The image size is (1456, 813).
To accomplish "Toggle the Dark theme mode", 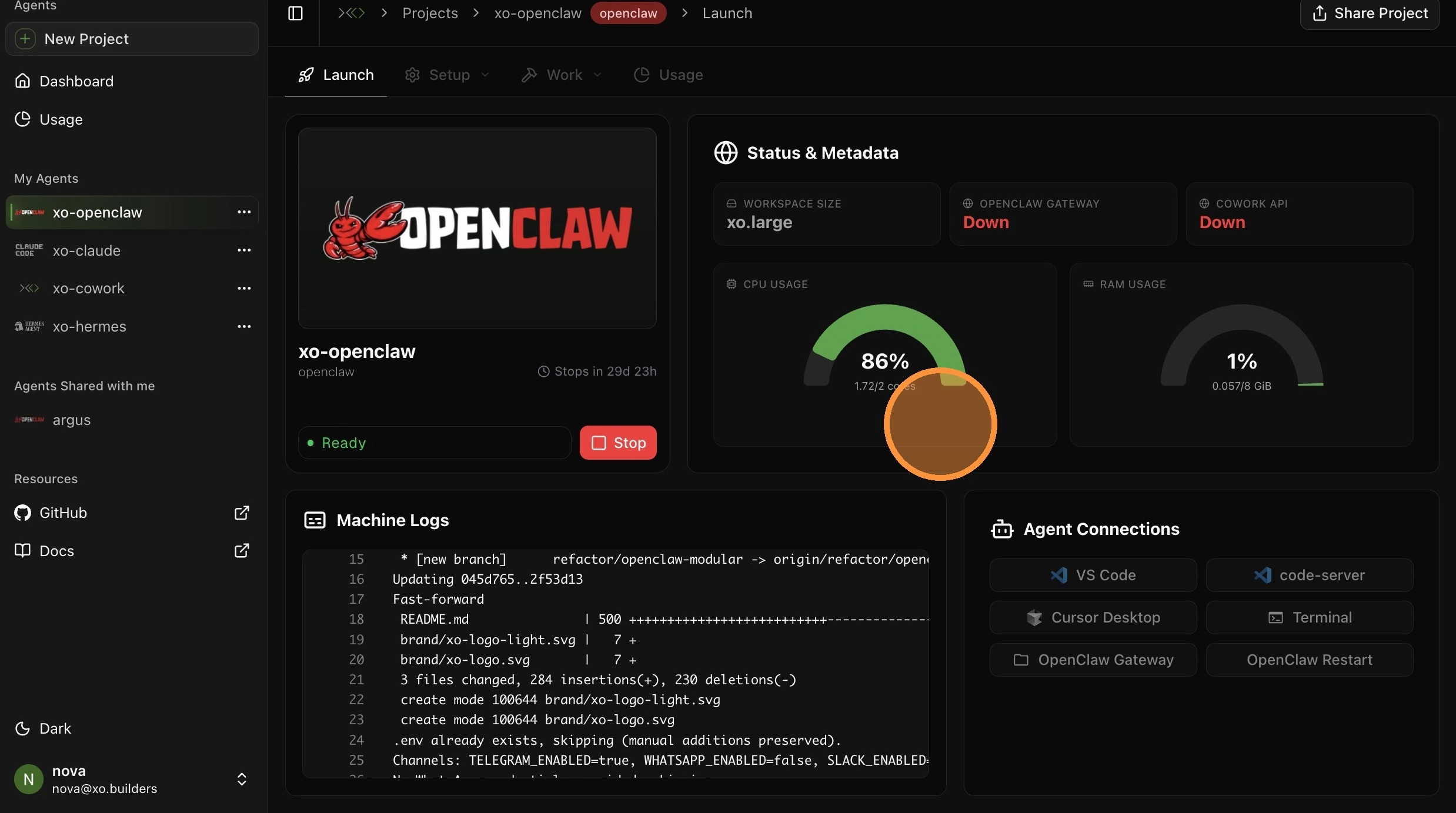I will 42,728.
